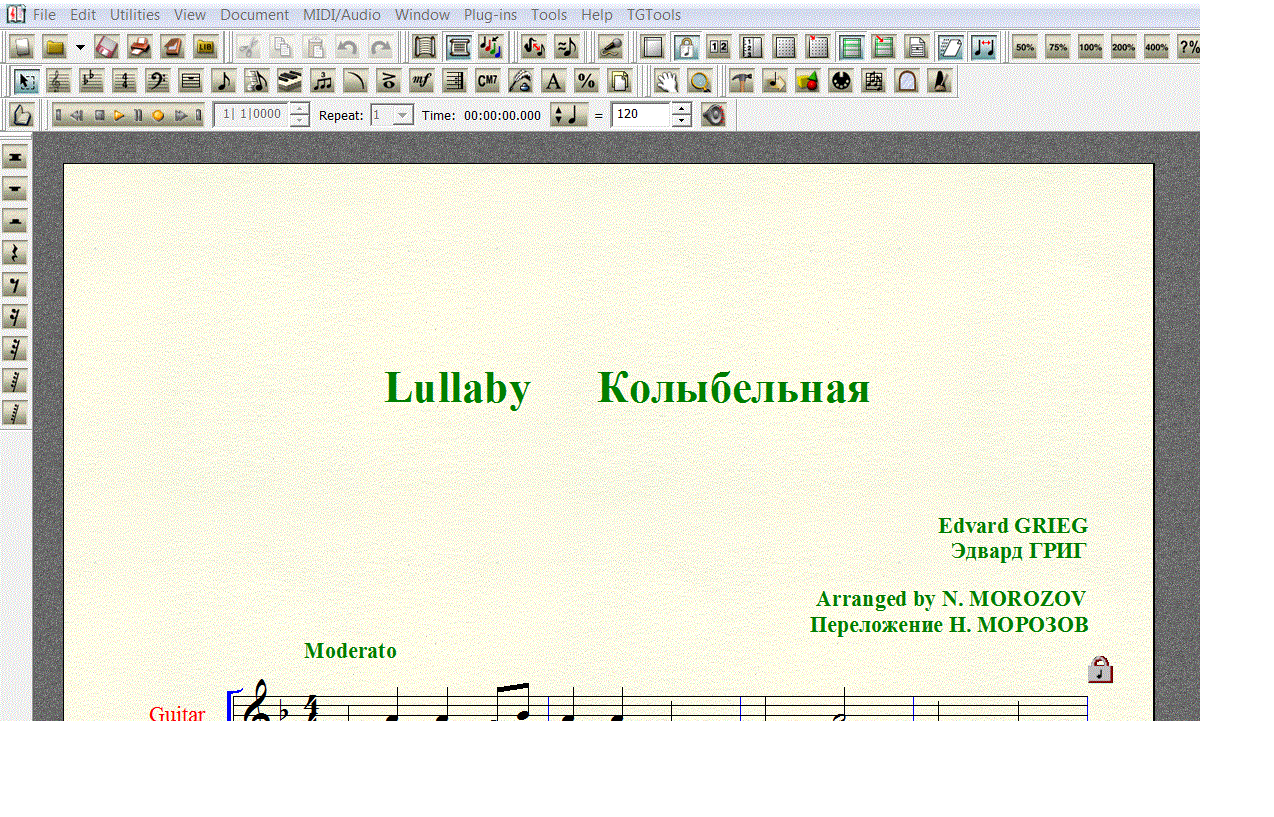Click the Save floppy disk icon
This screenshot has width=1274, height=817.
pyautogui.click(x=107, y=47)
